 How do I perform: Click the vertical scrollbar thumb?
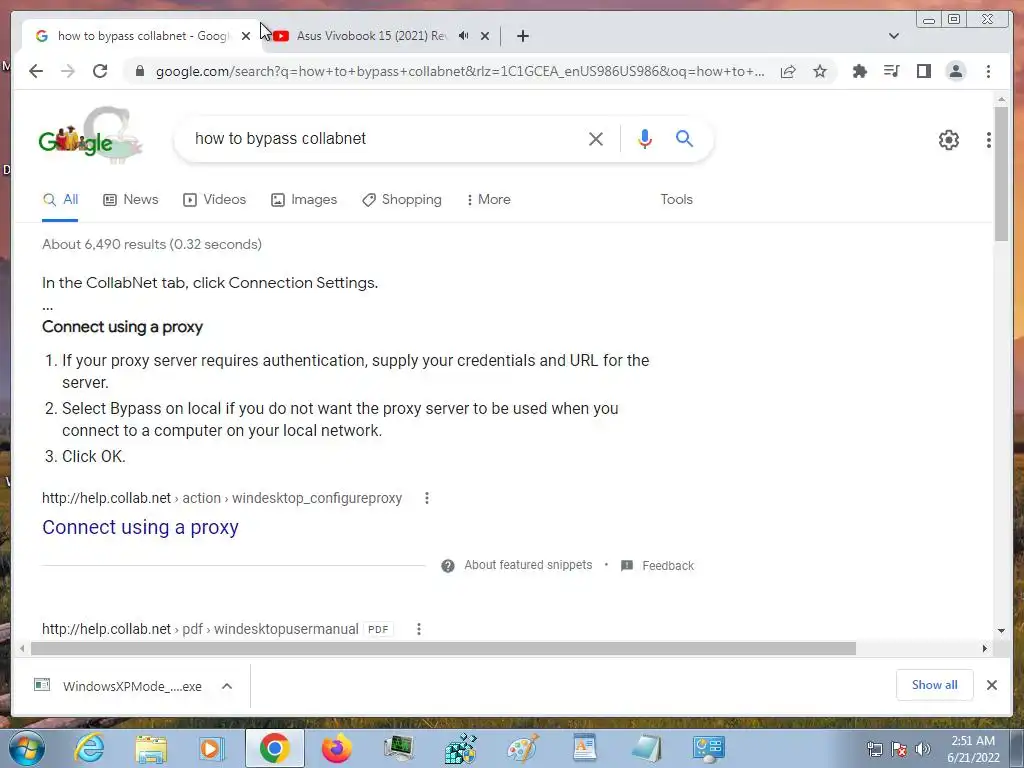coord(1001,173)
